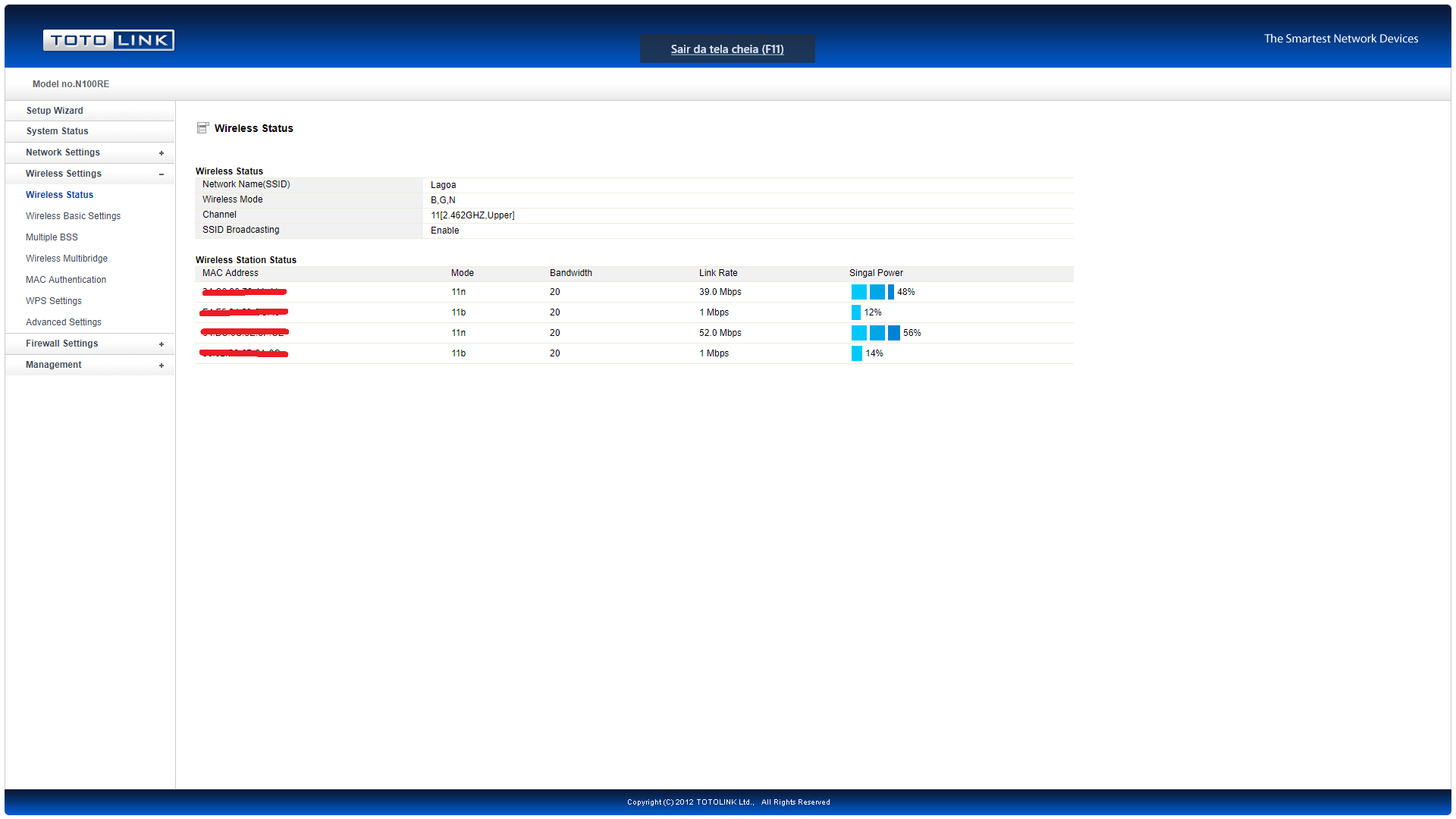Viewport: 1456px width, 819px height.
Task: Click the TOTOLINK logo
Action: 108,40
